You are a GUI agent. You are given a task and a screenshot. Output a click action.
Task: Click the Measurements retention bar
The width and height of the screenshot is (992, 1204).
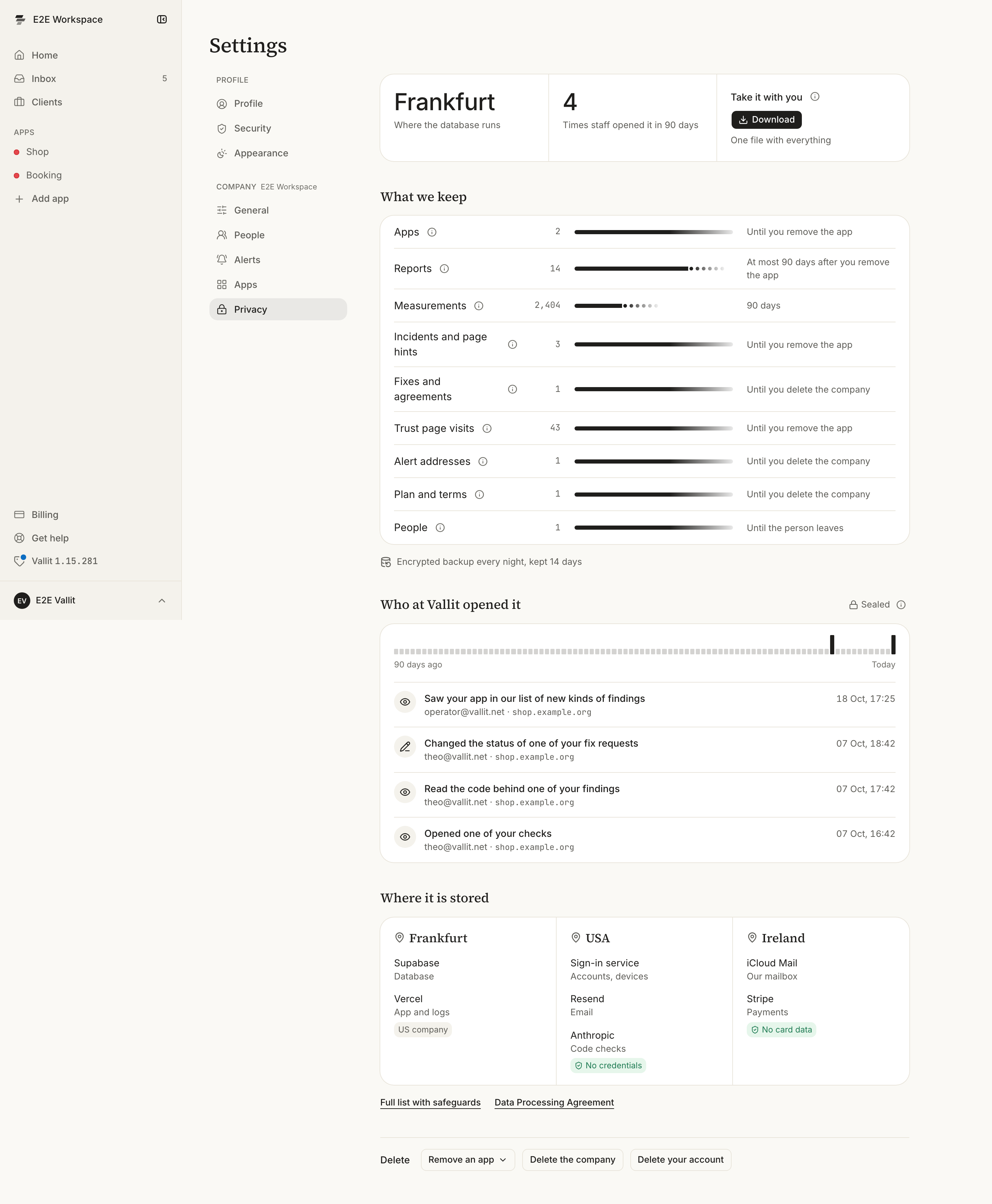point(616,306)
